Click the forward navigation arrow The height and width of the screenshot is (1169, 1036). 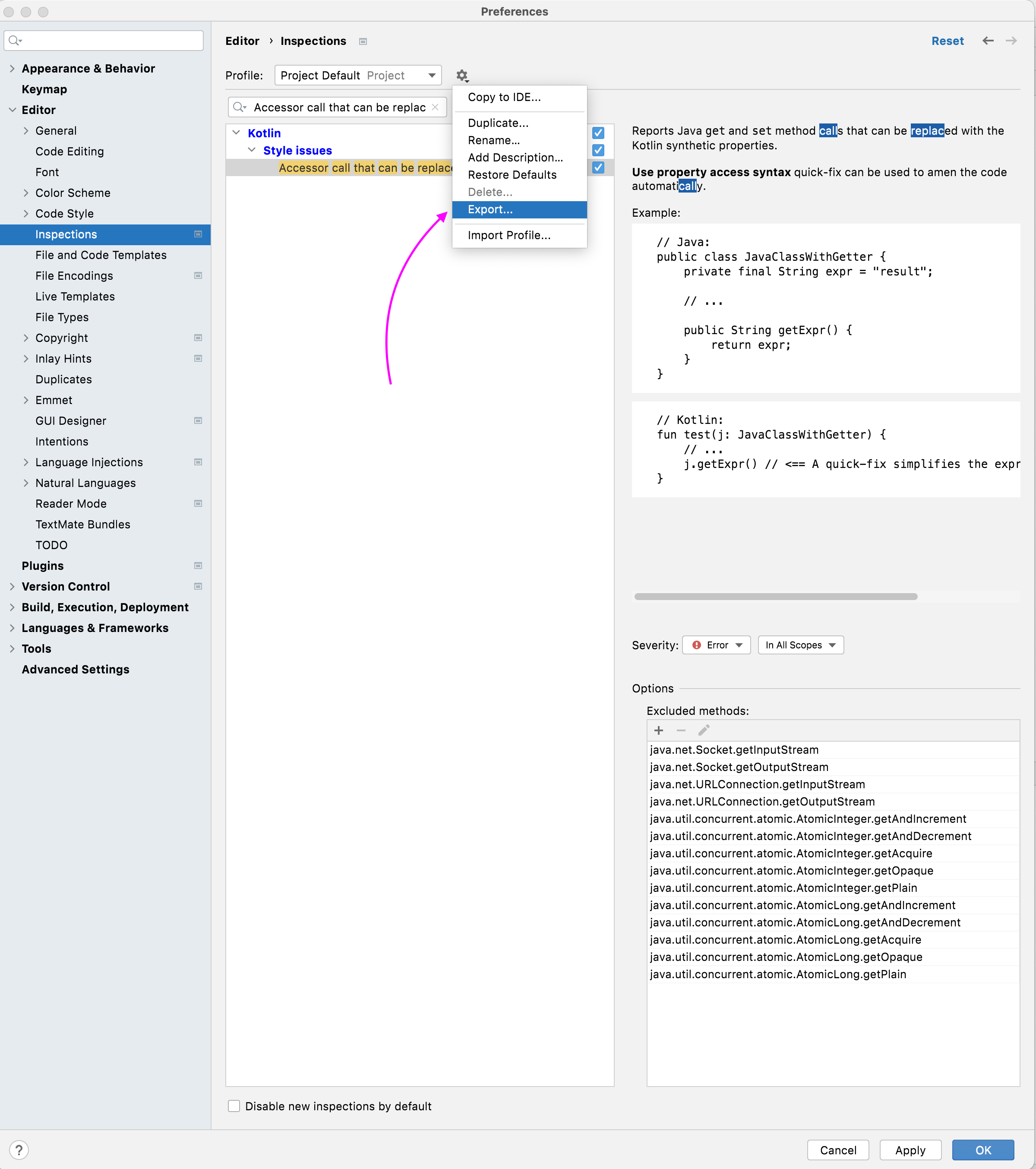coord(1011,41)
